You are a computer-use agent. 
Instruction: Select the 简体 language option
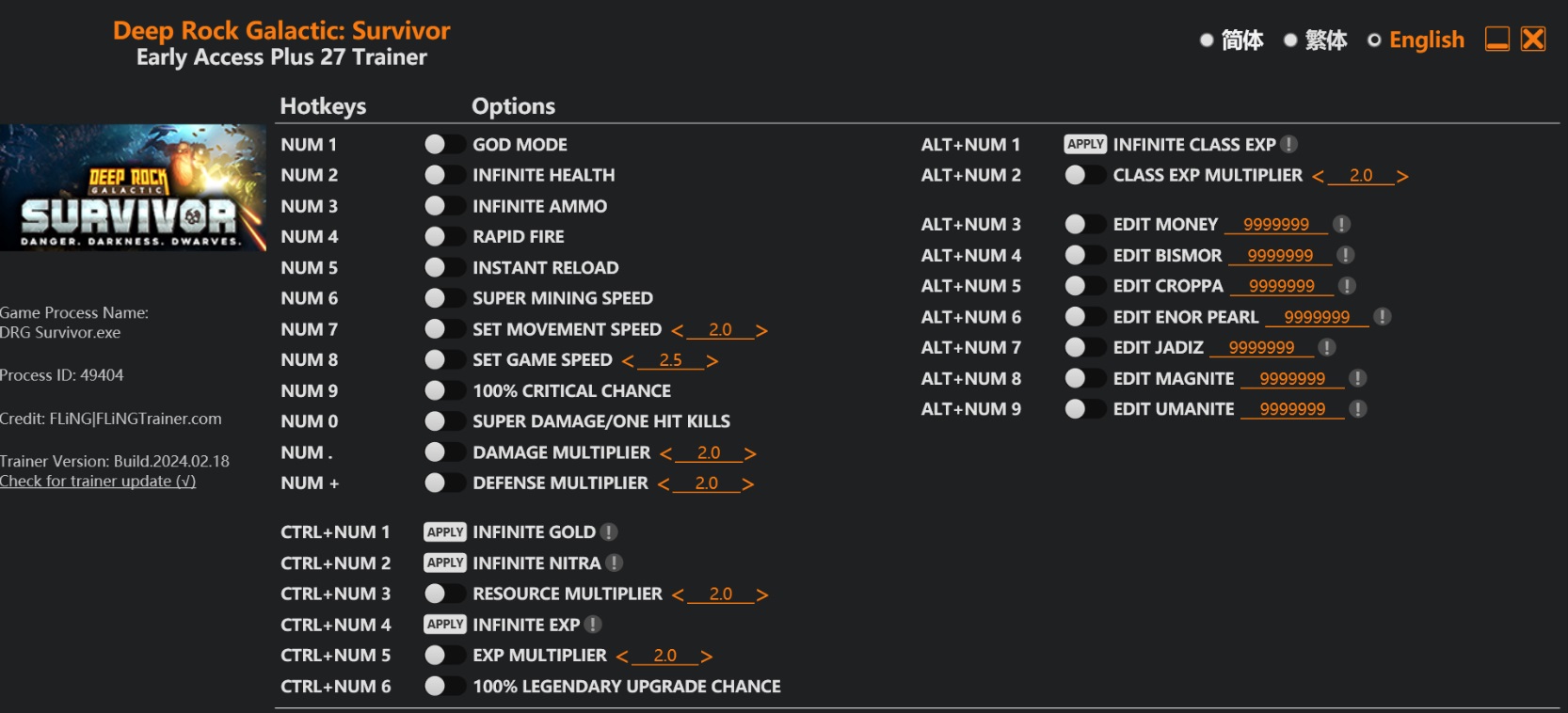1231,40
